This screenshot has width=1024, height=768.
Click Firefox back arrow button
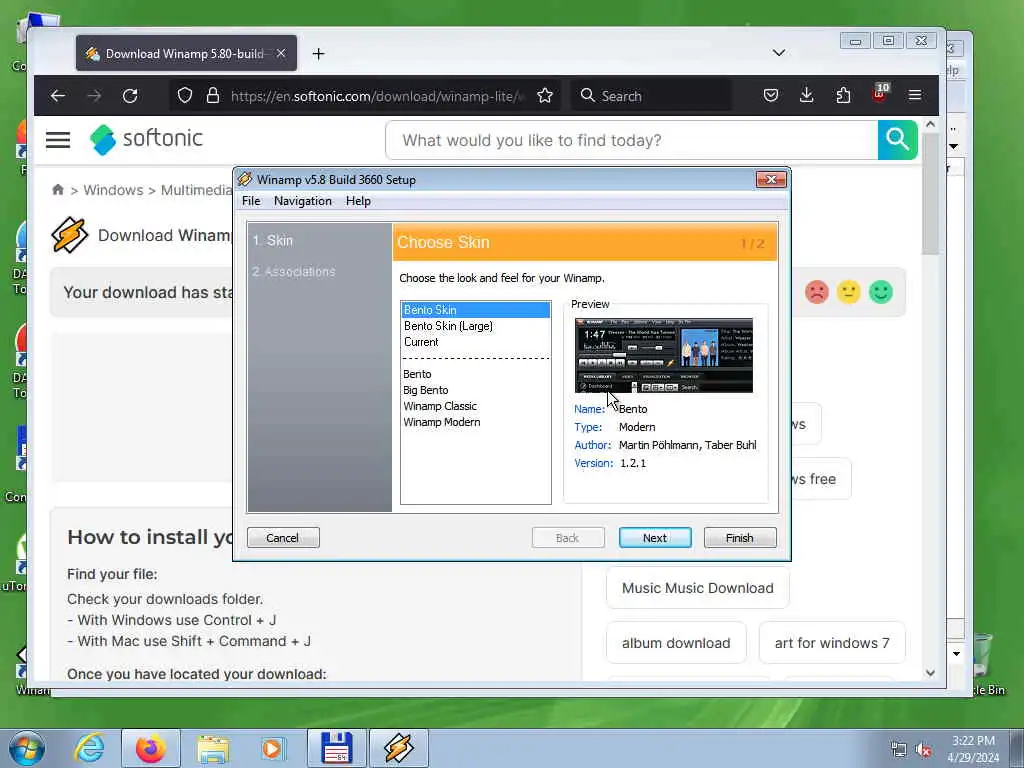58,96
